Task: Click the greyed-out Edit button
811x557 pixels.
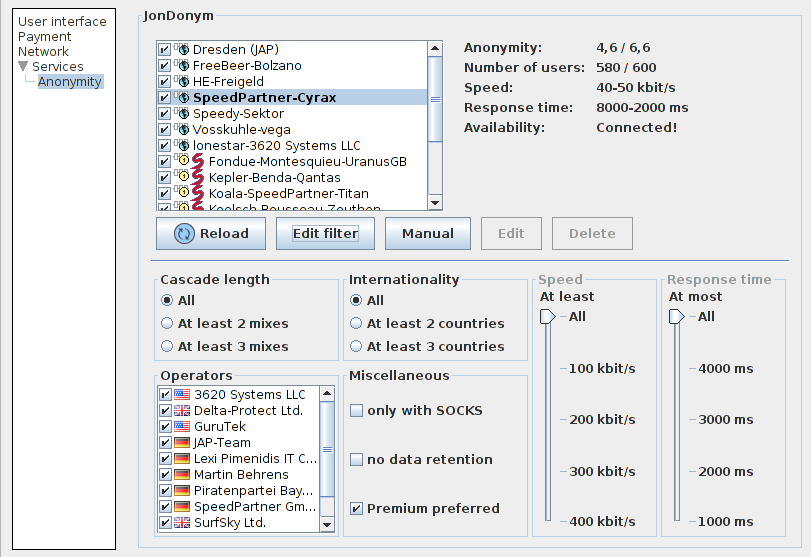Action: coord(511,234)
